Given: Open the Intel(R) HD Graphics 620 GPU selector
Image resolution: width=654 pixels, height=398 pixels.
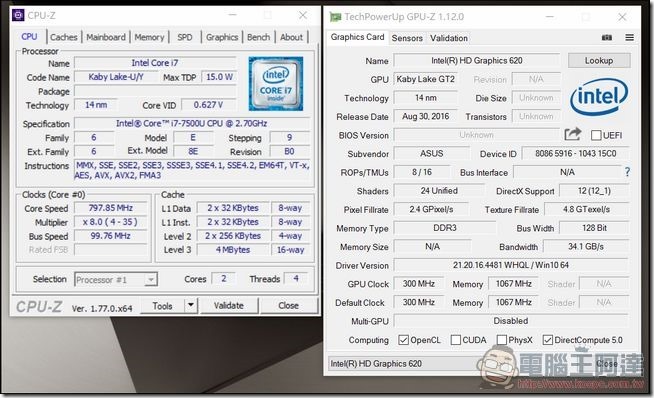Looking at the screenshot, I should point(405,363).
